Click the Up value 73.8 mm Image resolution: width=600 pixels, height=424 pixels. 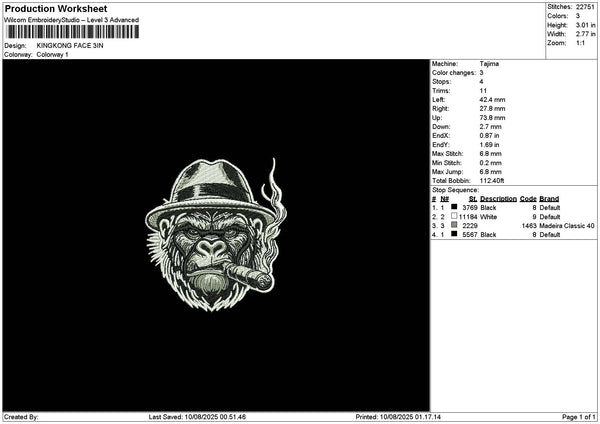point(492,117)
